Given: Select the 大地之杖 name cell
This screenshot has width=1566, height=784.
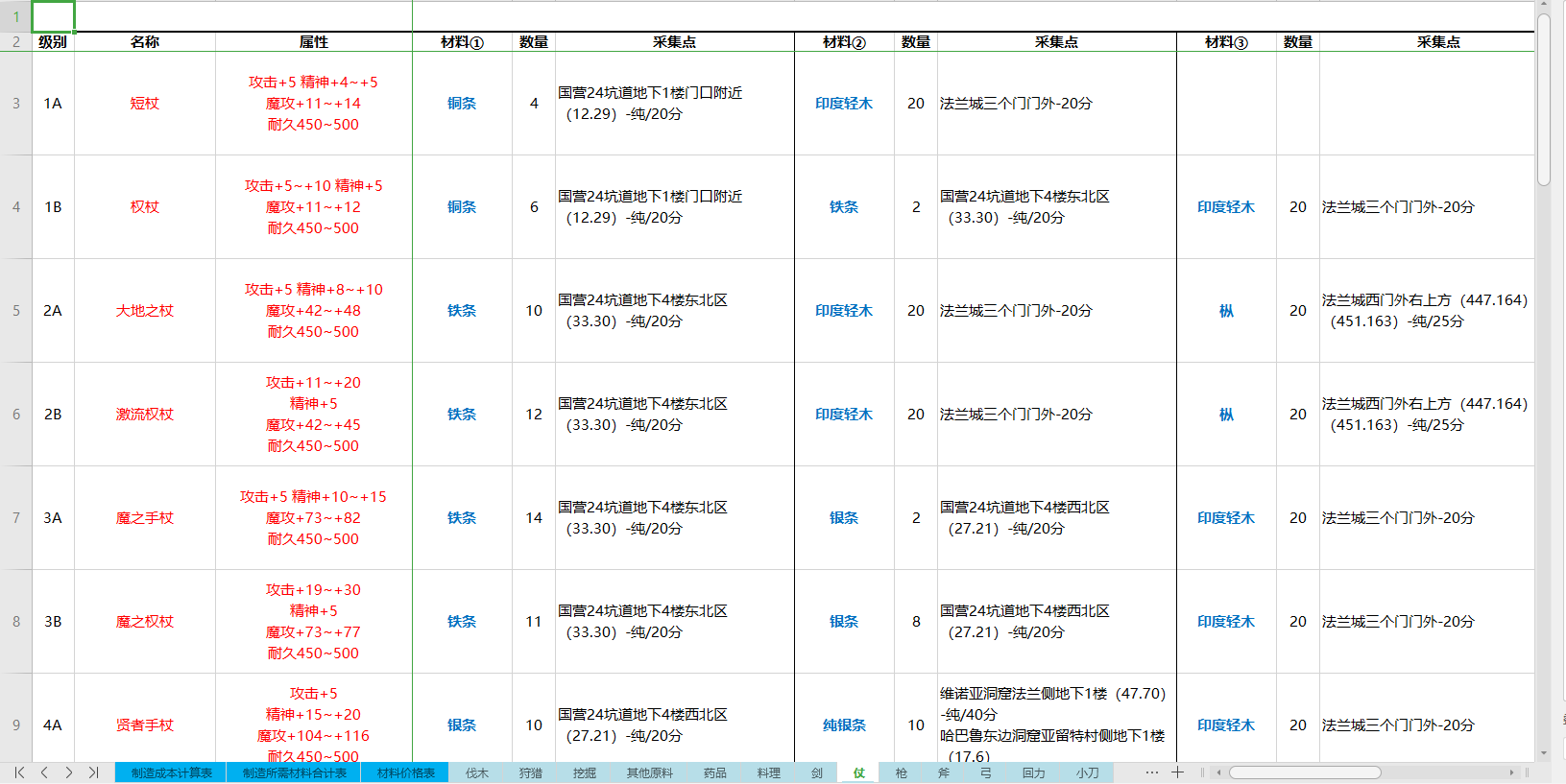Looking at the screenshot, I should click(x=145, y=311).
